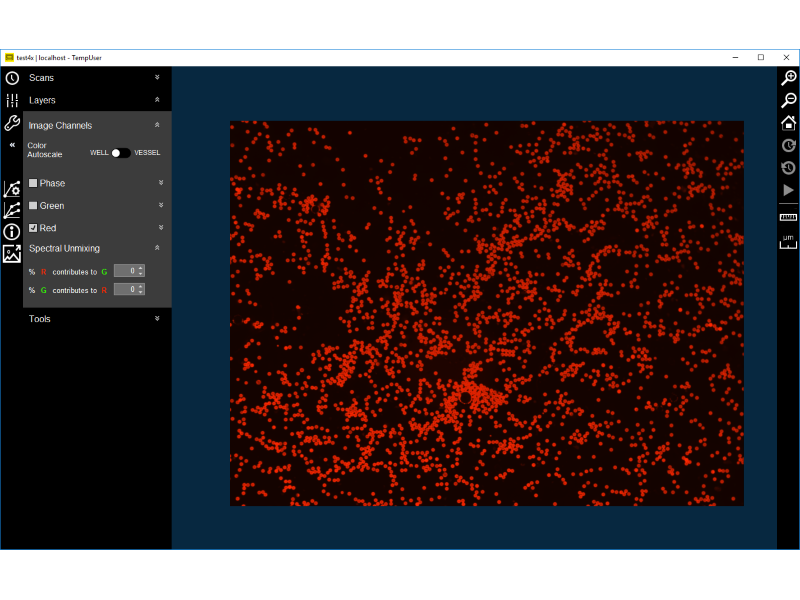The width and height of the screenshot is (800, 600).
Task: Open the Scans clock icon in sidebar
Action: pos(12,78)
